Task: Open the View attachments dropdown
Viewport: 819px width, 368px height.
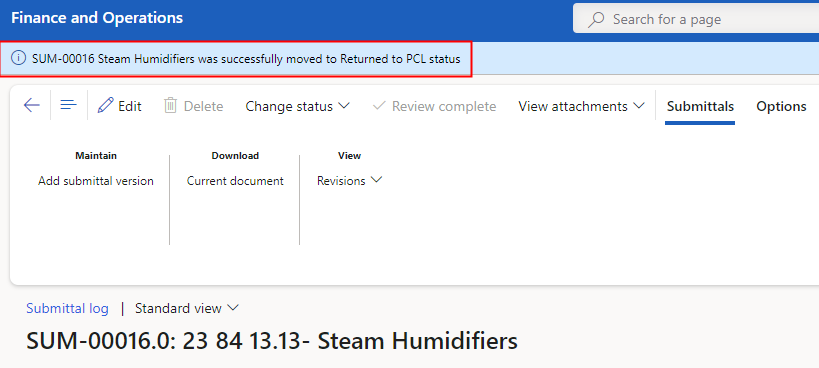Action: [581, 106]
